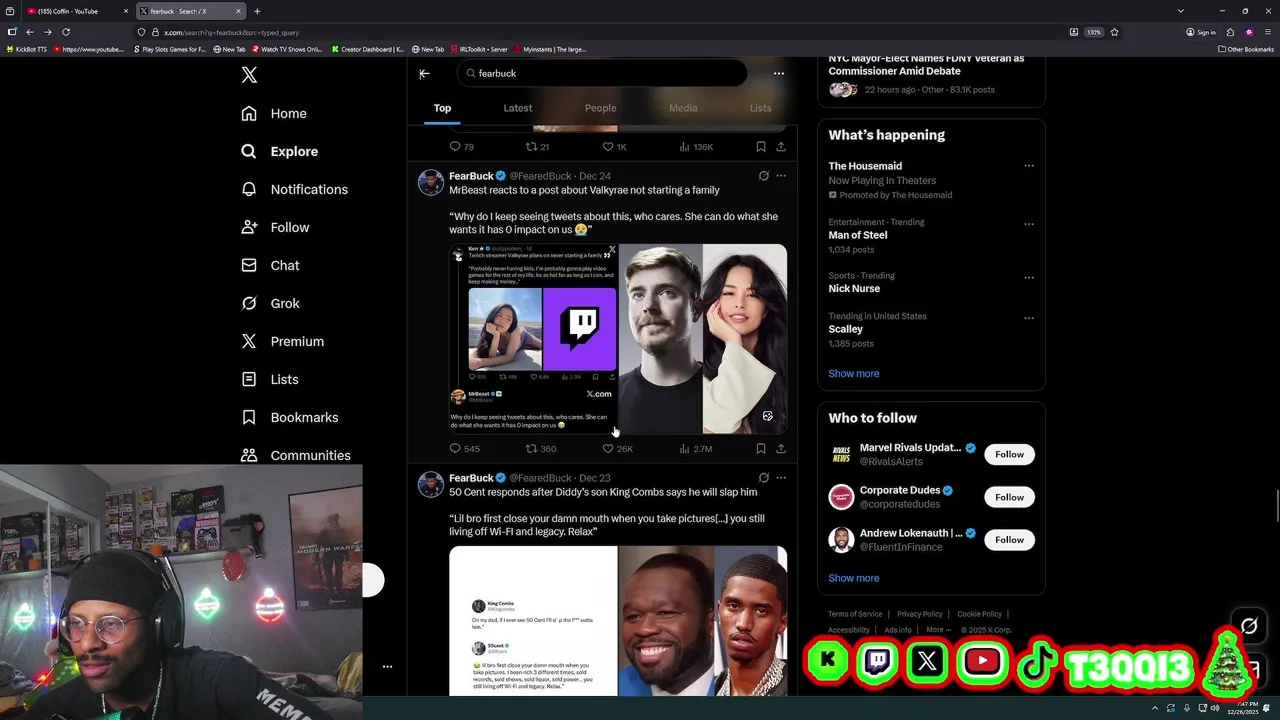Open Cookie Policy link
The height and width of the screenshot is (720, 1280).
pos(979,614)
